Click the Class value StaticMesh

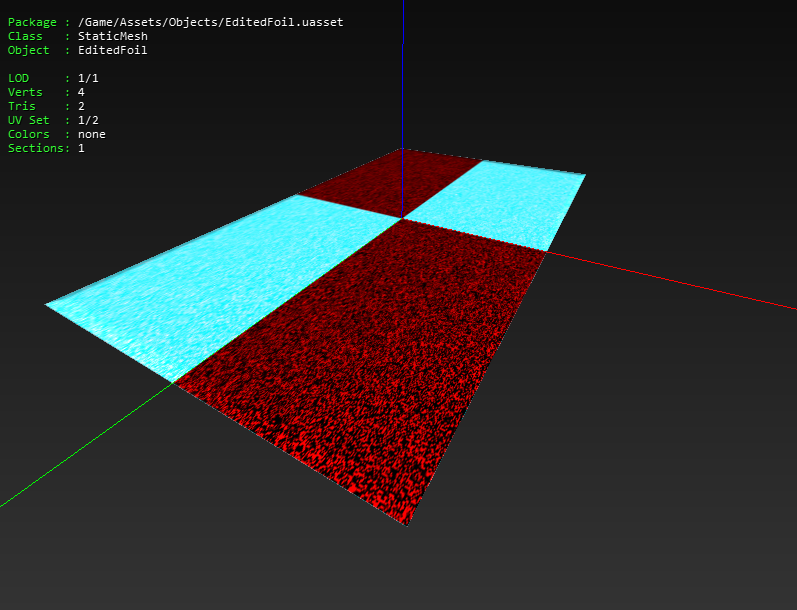click(113, 36)
